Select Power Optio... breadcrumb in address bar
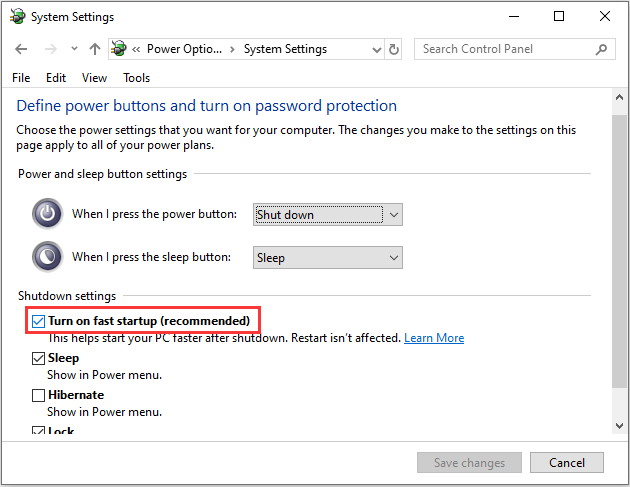Screen dimensions: 630x487 (184, 49)
